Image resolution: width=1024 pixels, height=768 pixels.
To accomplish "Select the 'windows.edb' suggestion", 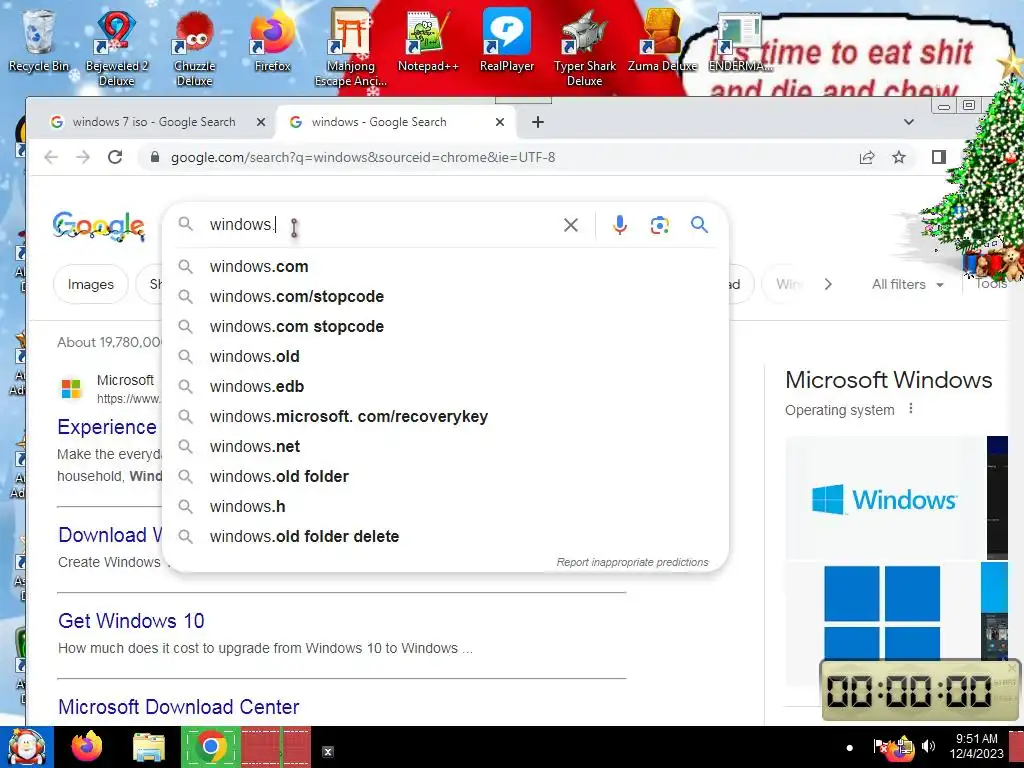I will pos(445,387).
